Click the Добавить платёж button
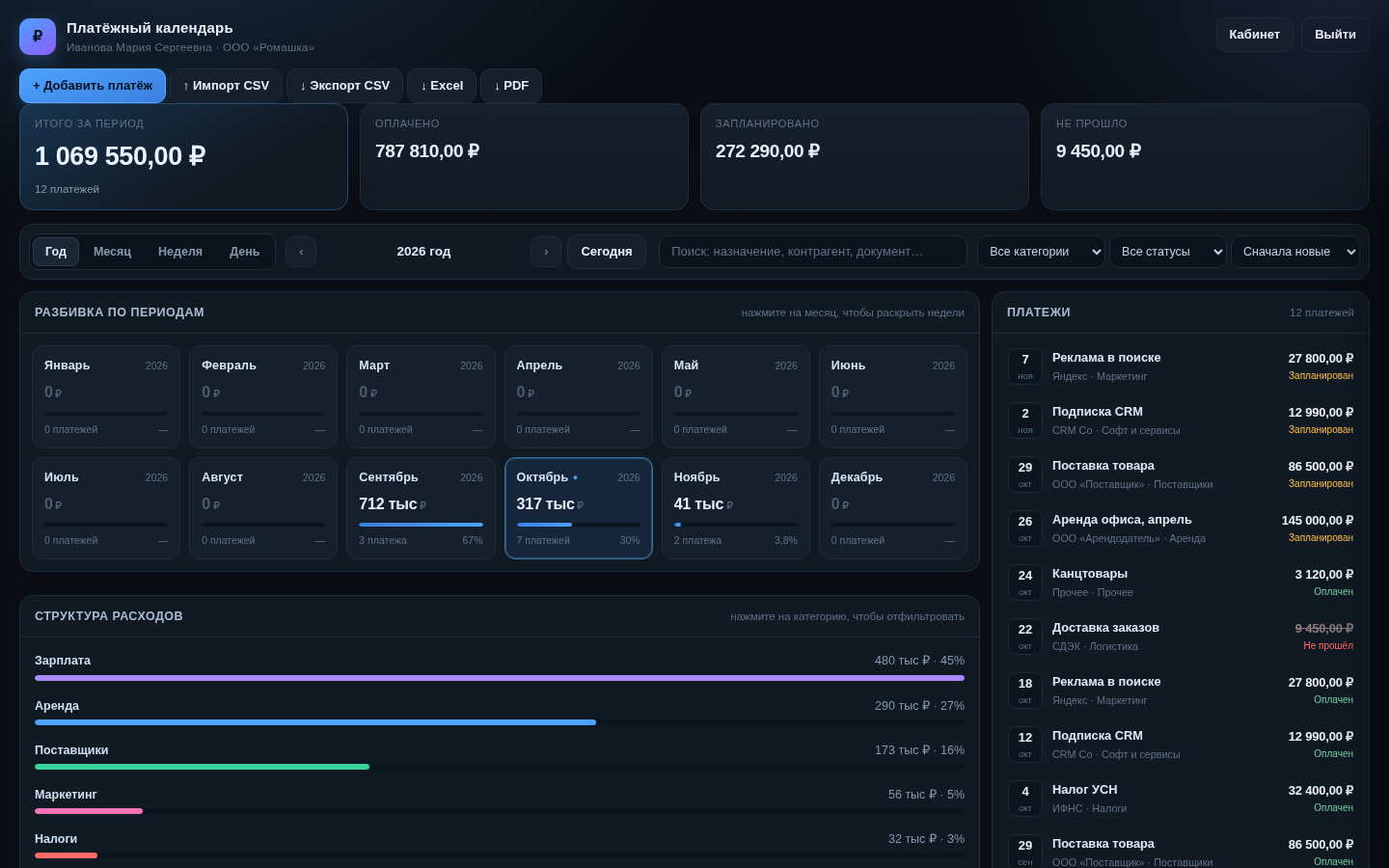The height and width of the screenshot is (868, 1389). coord(93,86)
